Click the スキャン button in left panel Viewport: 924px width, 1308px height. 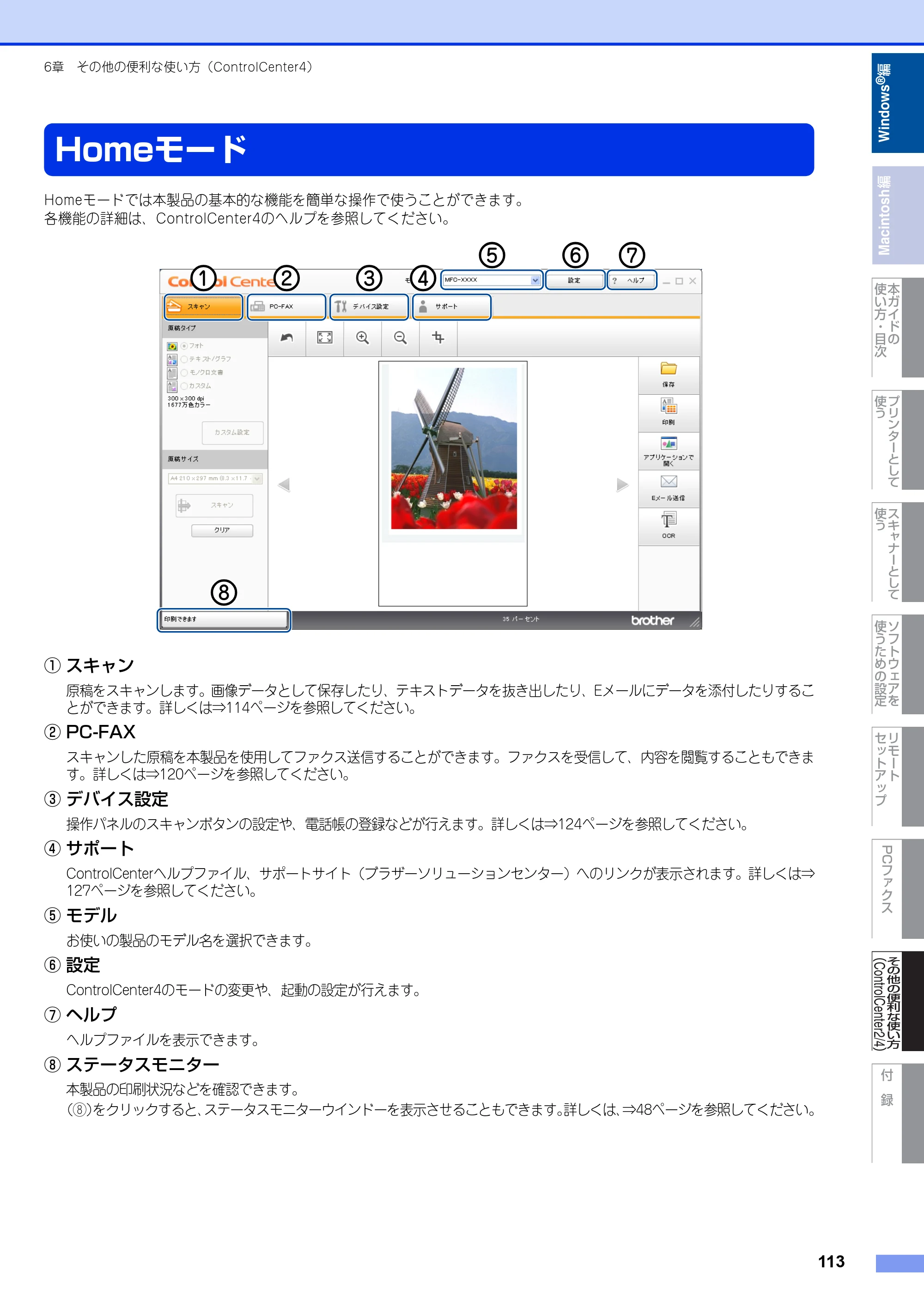tap(214, 505)
